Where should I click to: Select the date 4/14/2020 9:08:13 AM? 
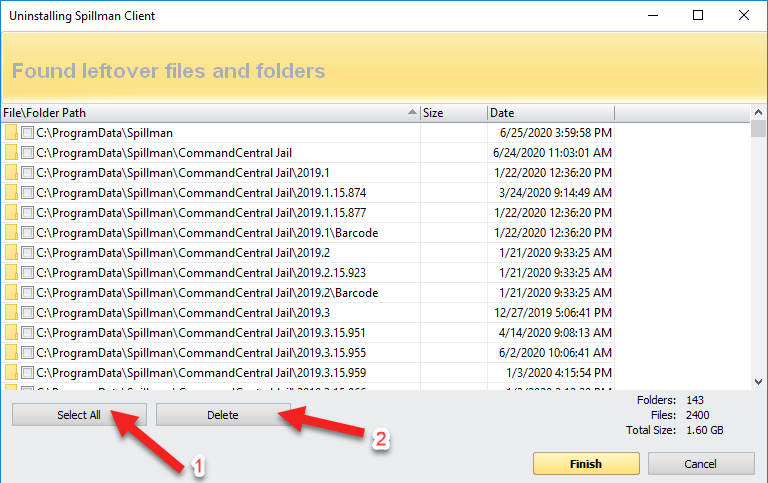click(555, 333)
